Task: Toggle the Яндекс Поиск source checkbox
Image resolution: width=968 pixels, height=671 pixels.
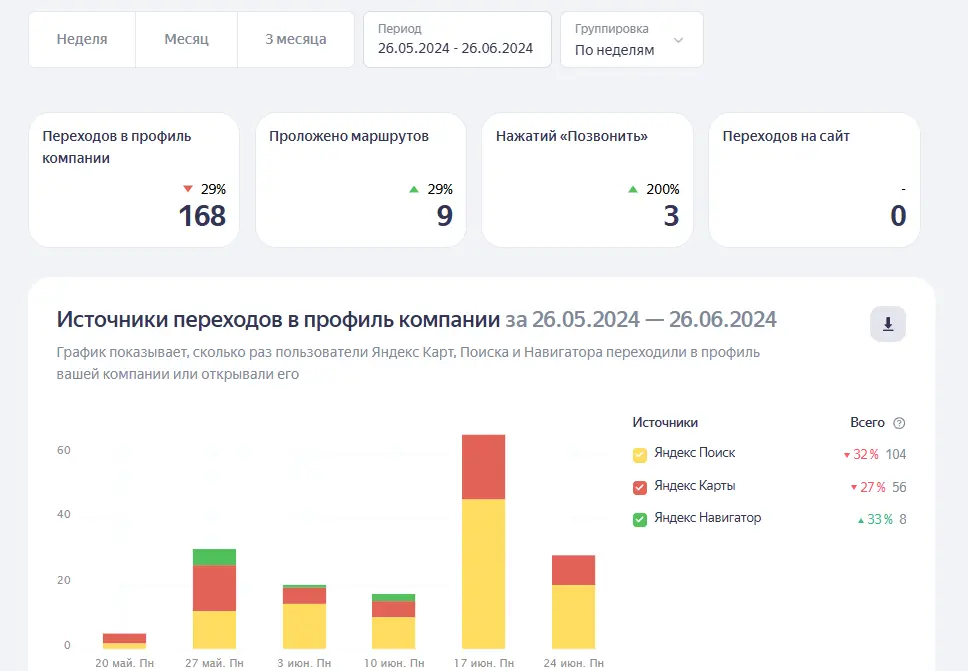Action: tap(640, 455)
